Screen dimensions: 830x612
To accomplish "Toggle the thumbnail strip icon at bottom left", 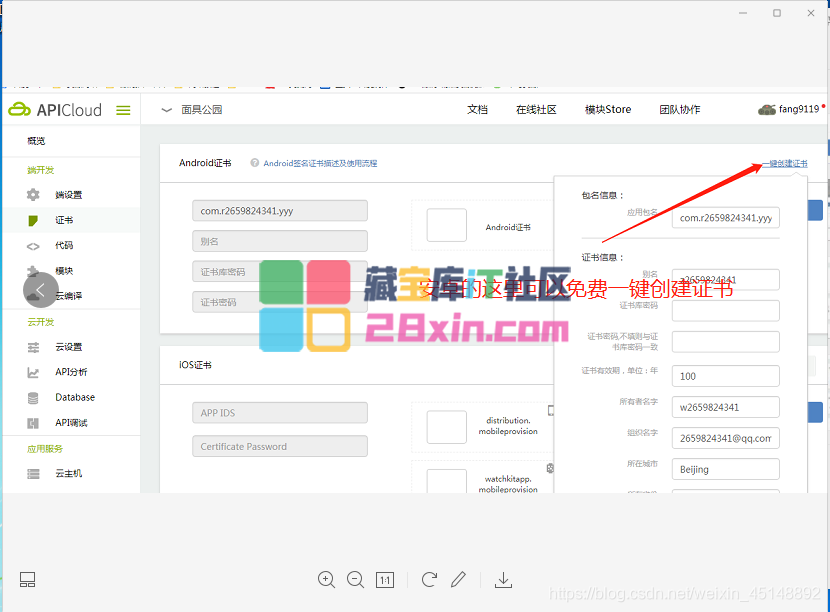I will pos(27,580).
